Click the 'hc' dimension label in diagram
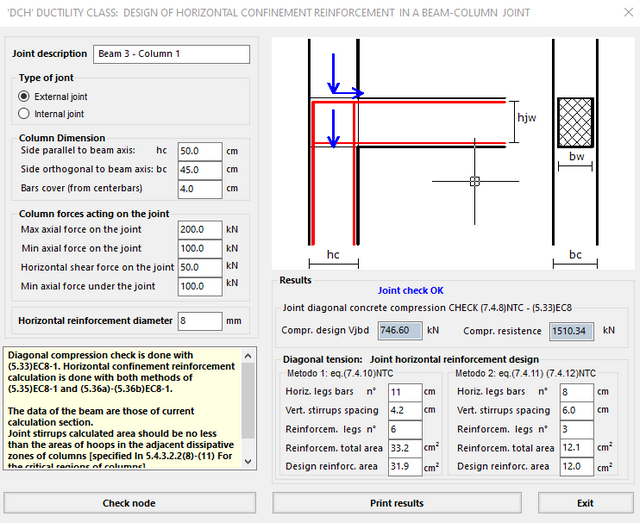This screenshot has width=640, height=523. pos(333,255)
